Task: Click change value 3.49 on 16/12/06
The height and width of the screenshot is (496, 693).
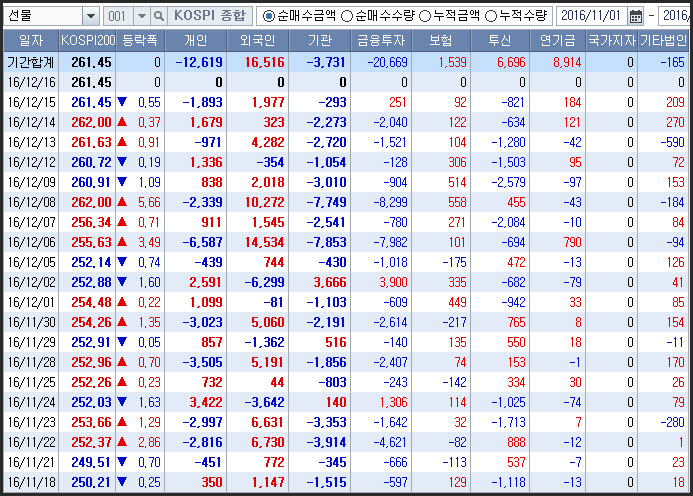Action: click(149, 242)
